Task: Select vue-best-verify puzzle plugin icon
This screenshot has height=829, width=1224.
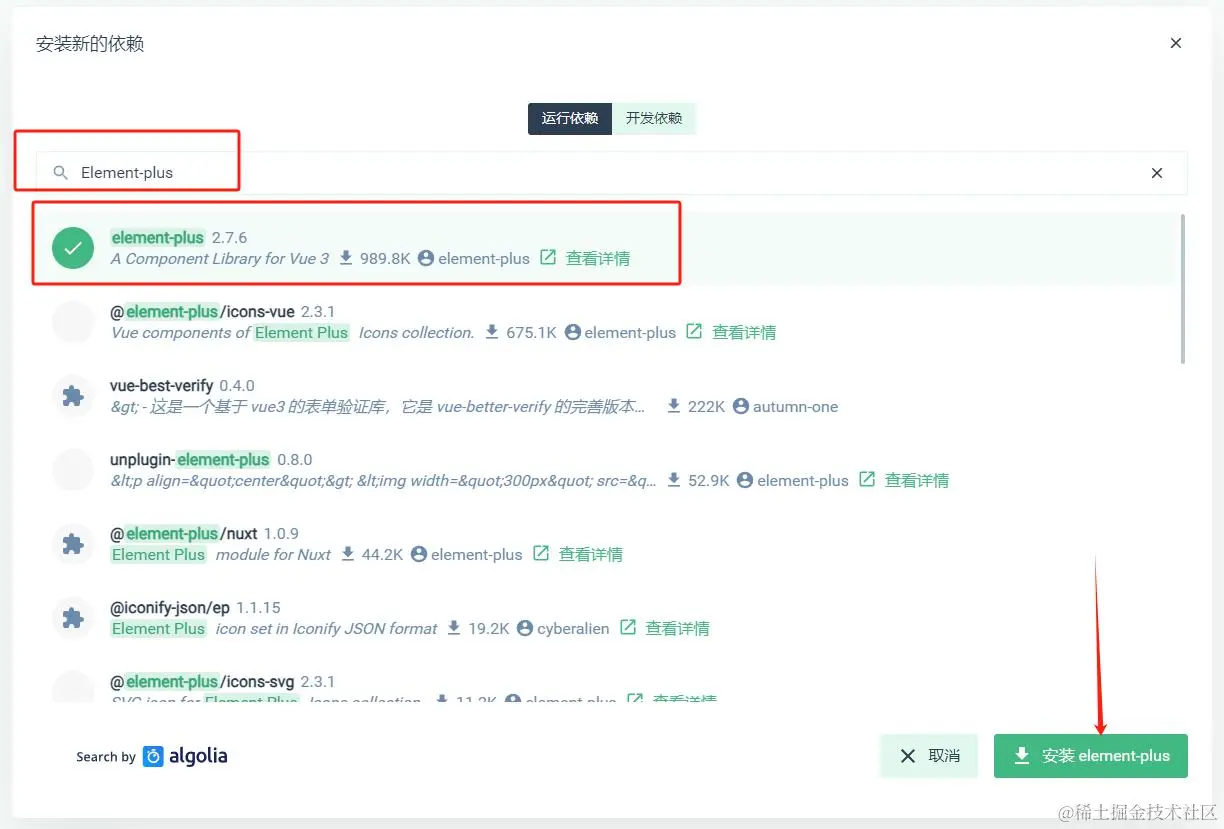Action: tap(73, 396)
